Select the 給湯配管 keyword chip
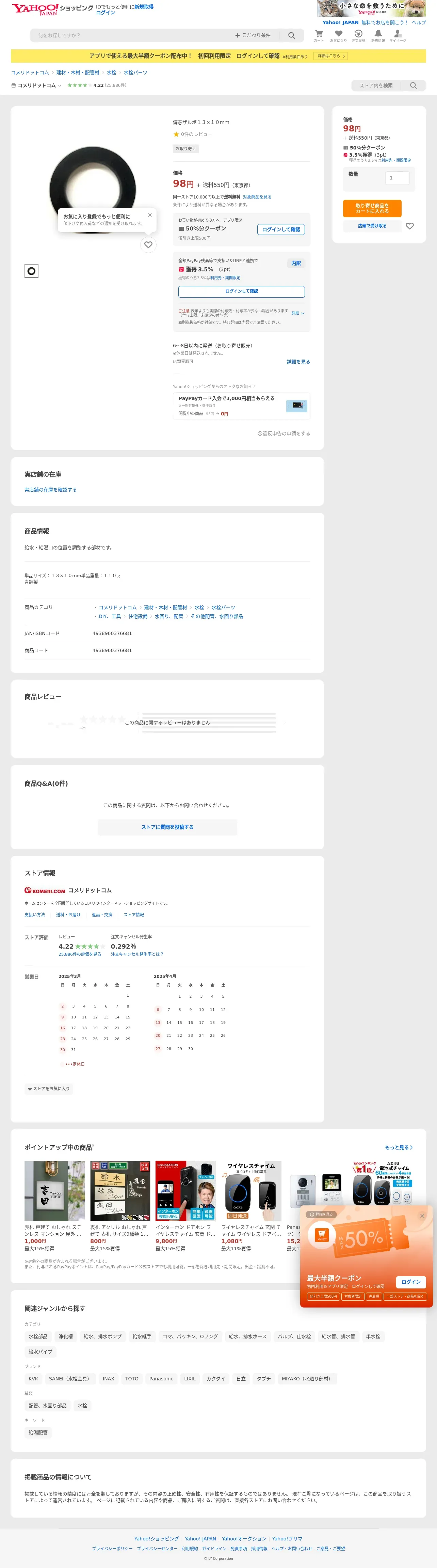437x1568 pixels. [x=38, y=1433]
